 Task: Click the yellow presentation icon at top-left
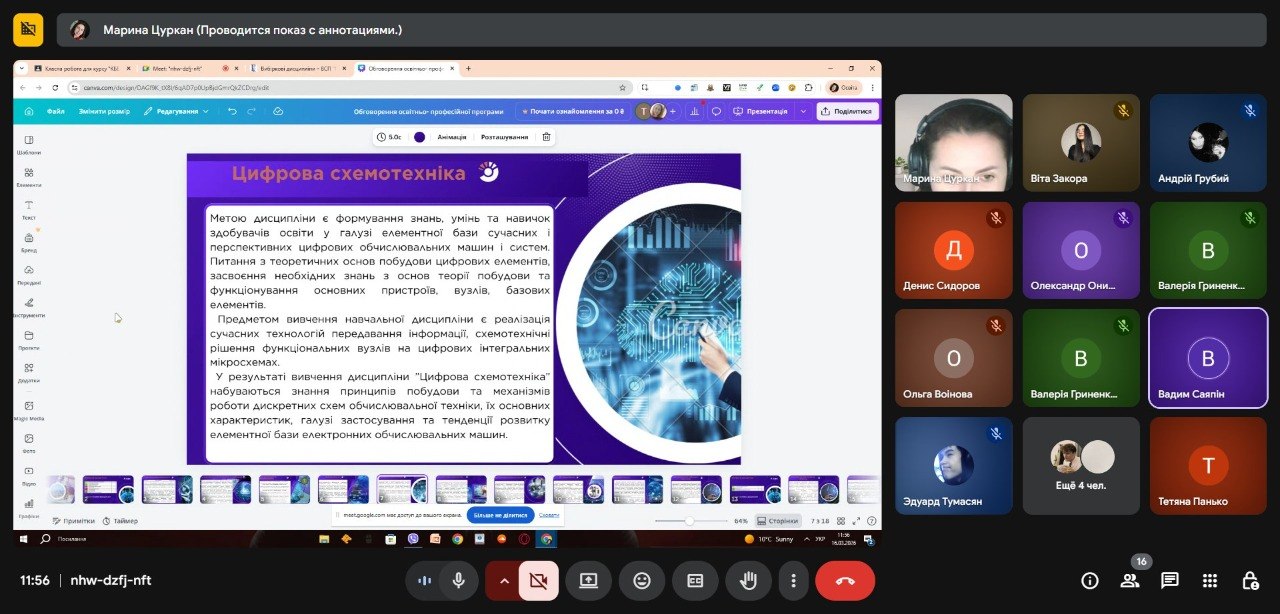[x=28, y=30]
